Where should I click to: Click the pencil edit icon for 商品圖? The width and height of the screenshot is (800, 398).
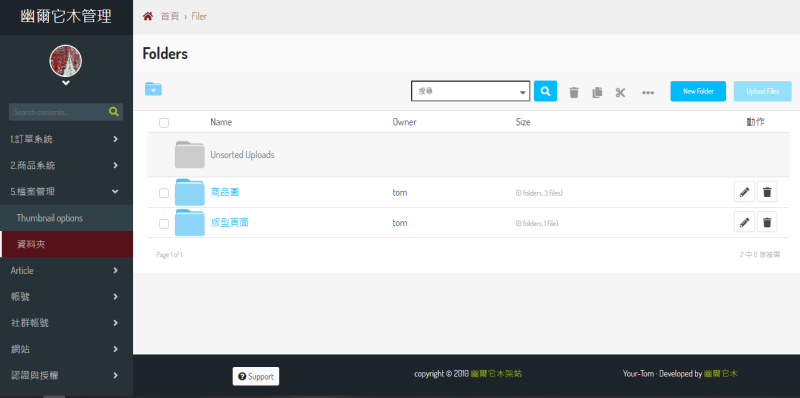tap(744, 192)
